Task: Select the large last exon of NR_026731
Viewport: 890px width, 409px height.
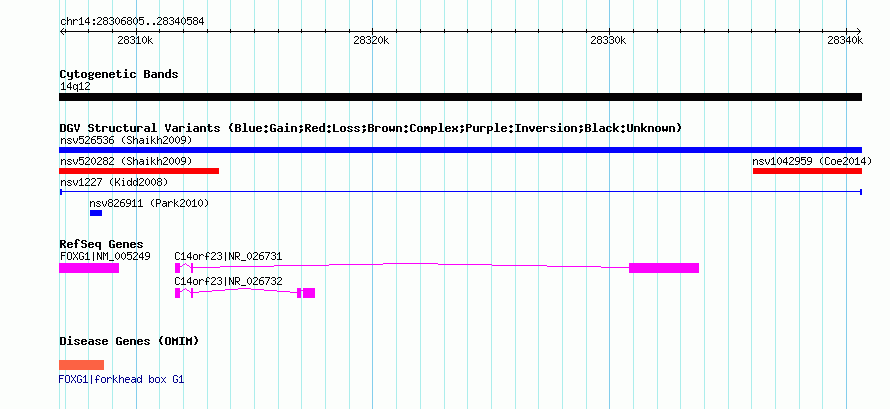Action: coord(664,268)
